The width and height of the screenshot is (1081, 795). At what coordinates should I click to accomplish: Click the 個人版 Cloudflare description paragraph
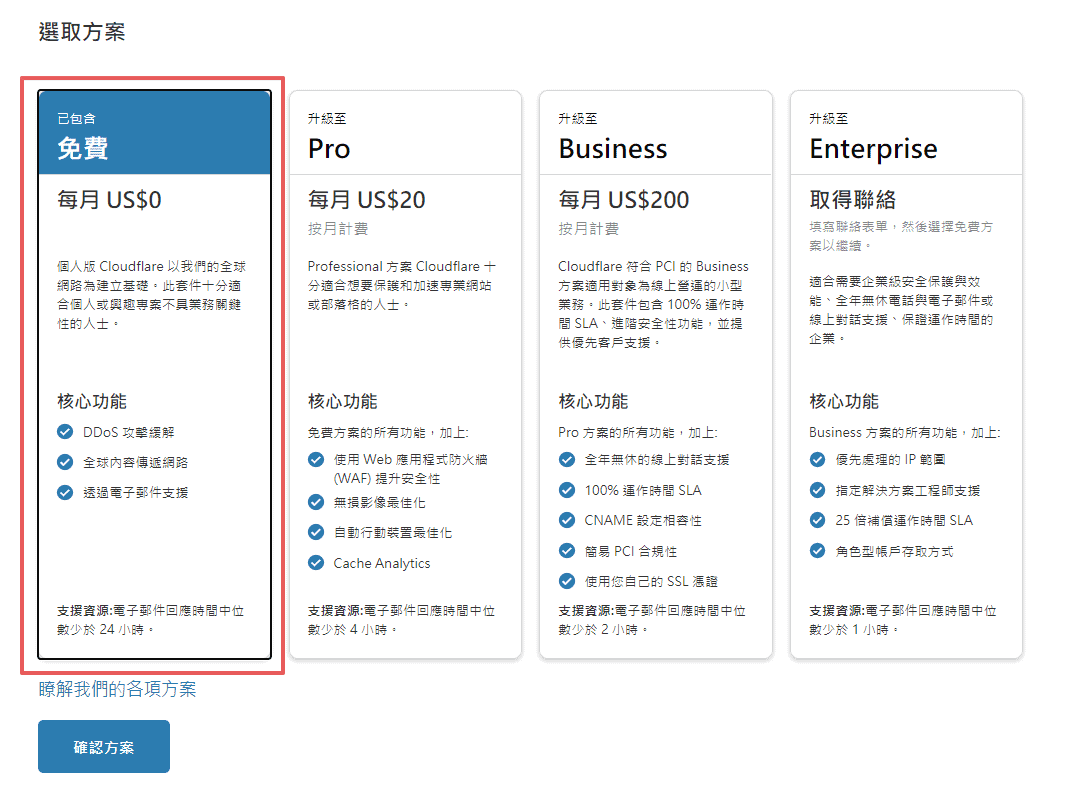click(x=151, y=294)
